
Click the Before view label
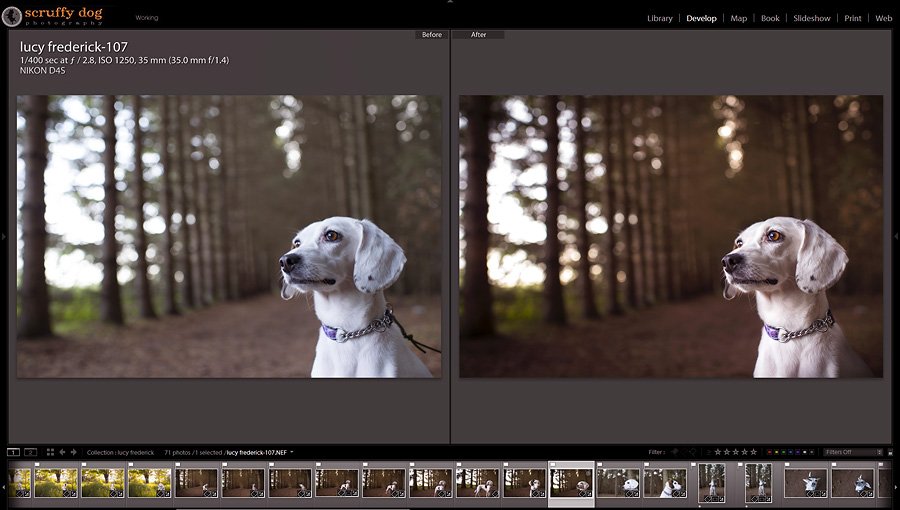(x=431, y=35)
